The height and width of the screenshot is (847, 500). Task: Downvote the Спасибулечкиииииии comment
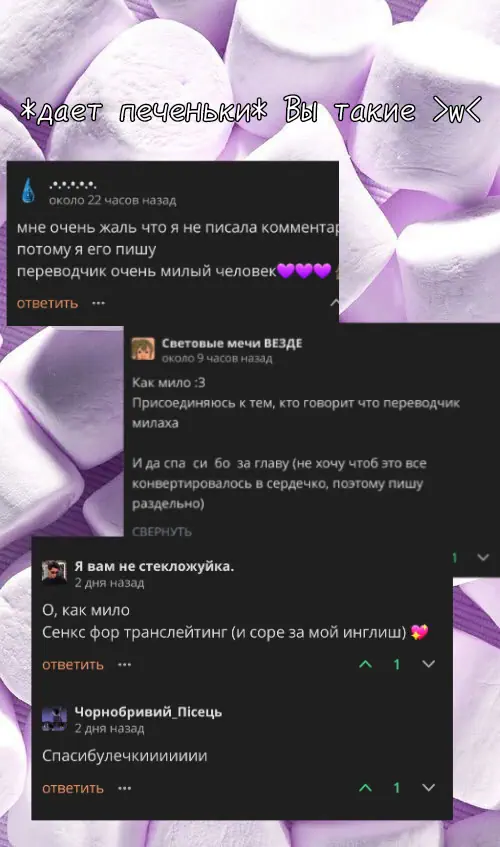coord(428,788)
